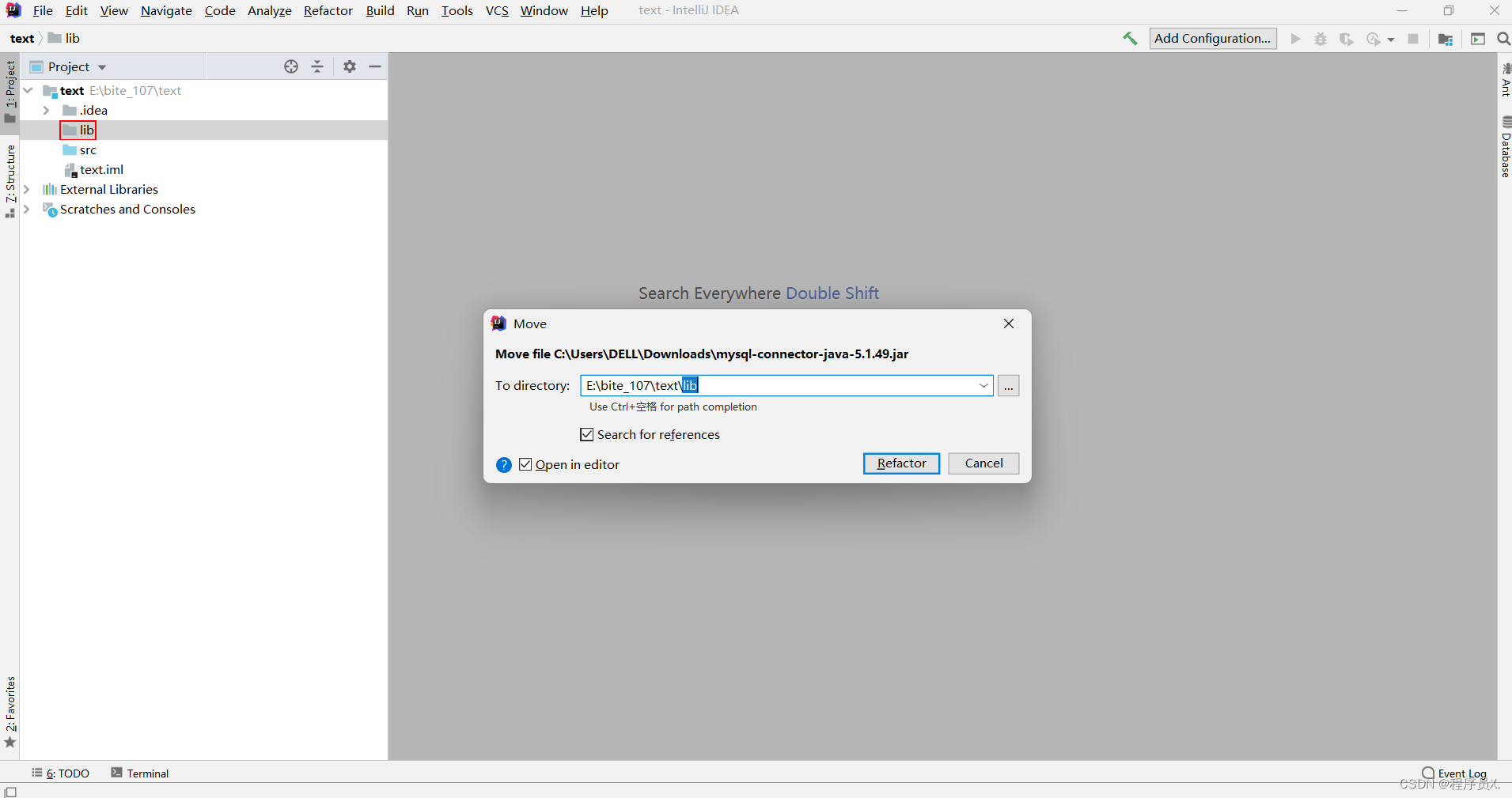Click the Stop square icon in toolbar
Viewport: 1512px width, 798px height.
(1413, 39)
